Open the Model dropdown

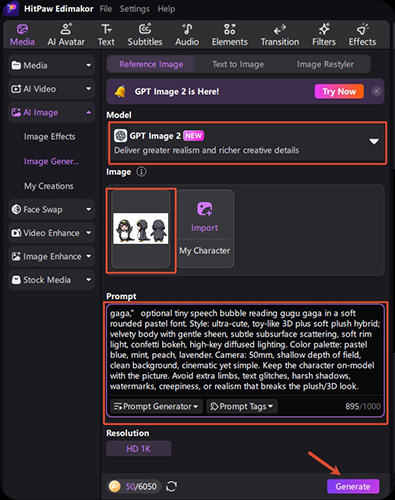(248, 143)
